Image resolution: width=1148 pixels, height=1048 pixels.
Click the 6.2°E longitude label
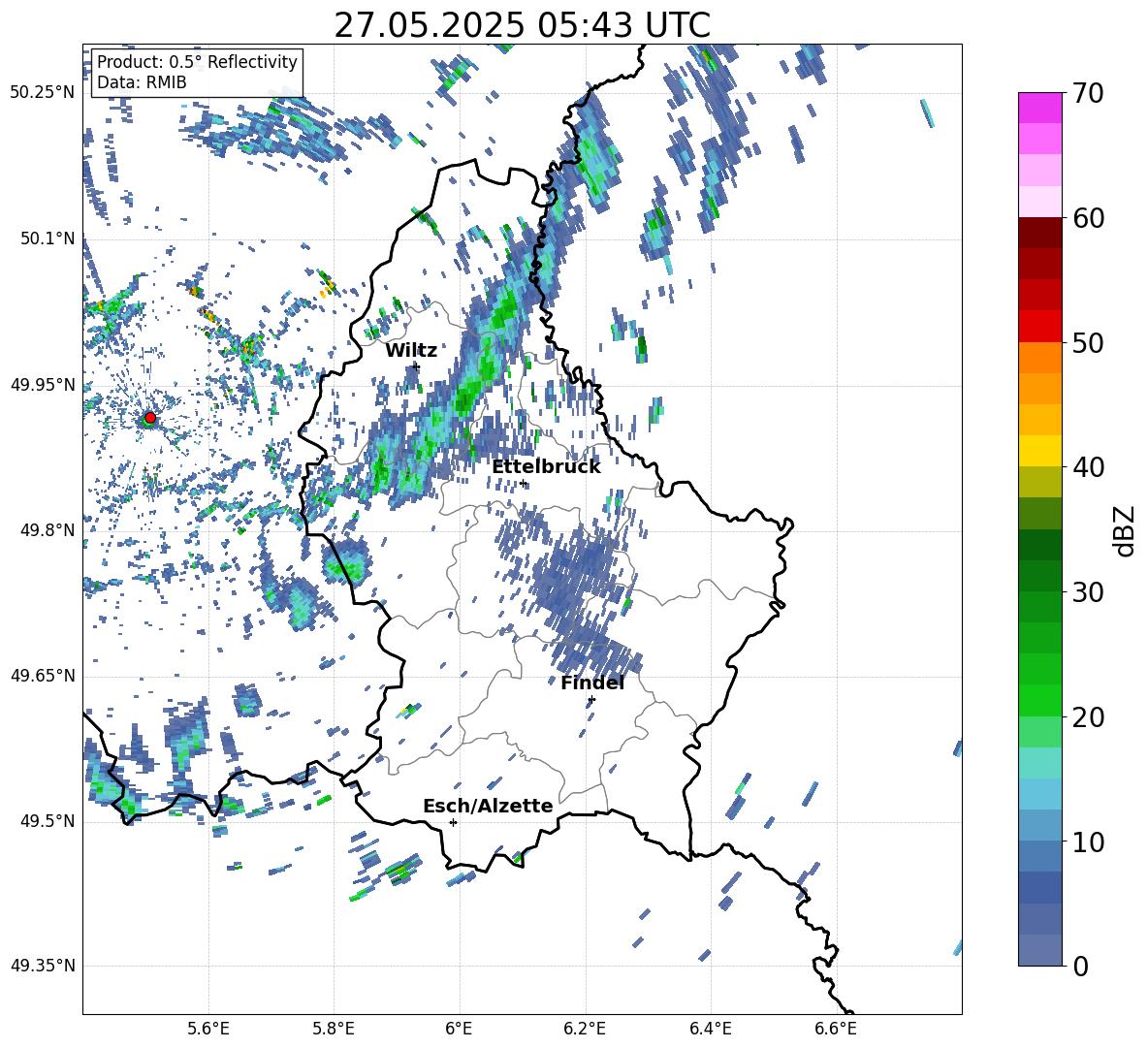[585, 1029]
